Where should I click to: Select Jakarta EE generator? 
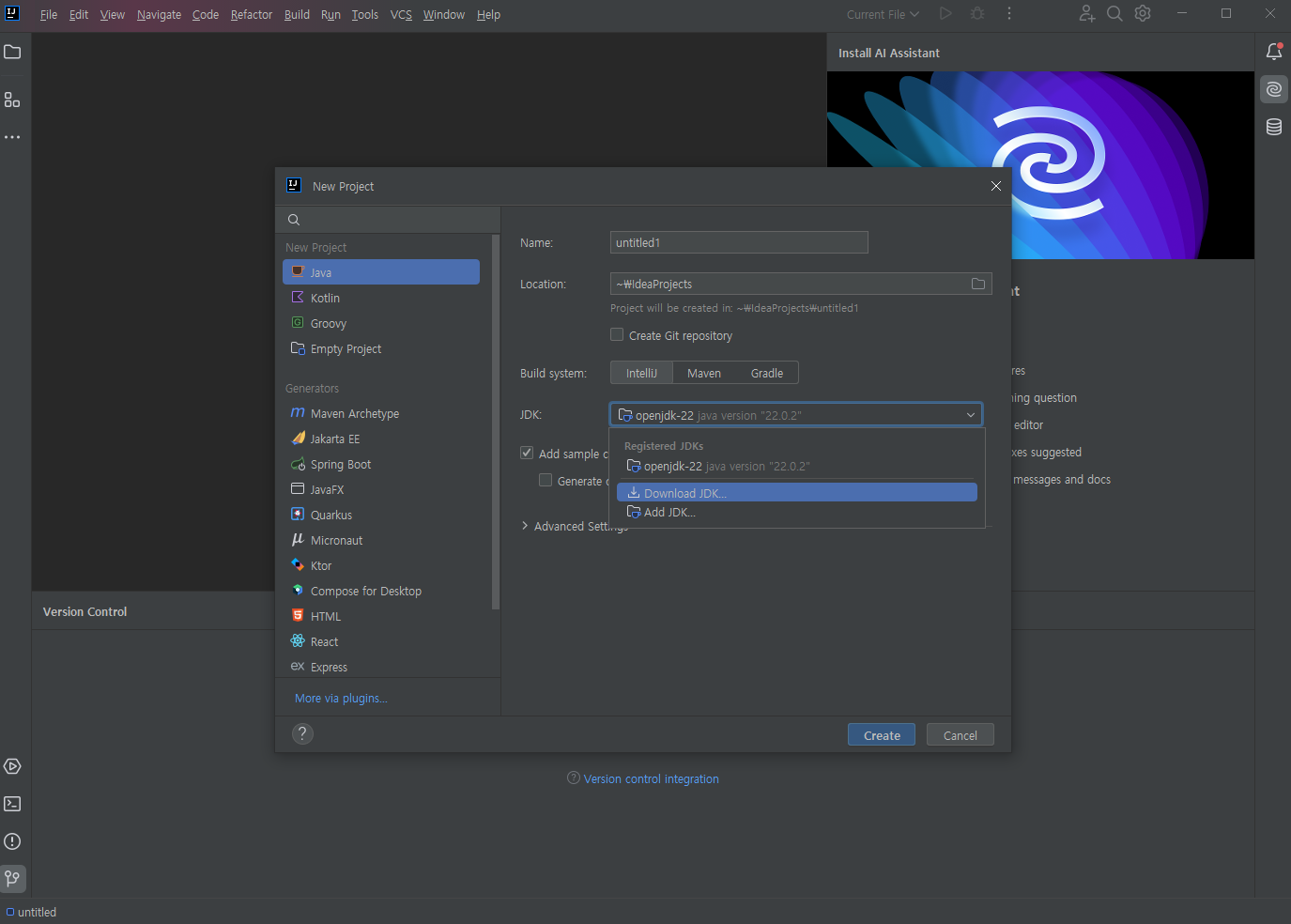(x=381, y=439)
